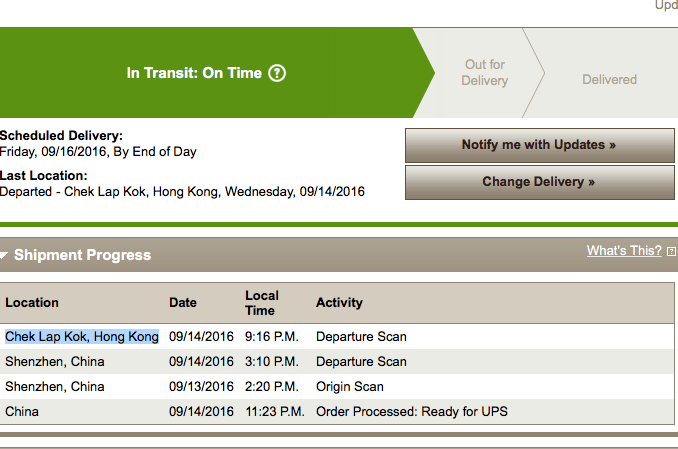Click the Local Time column header
Screen dimensions: 678x449
coord(262,303)
